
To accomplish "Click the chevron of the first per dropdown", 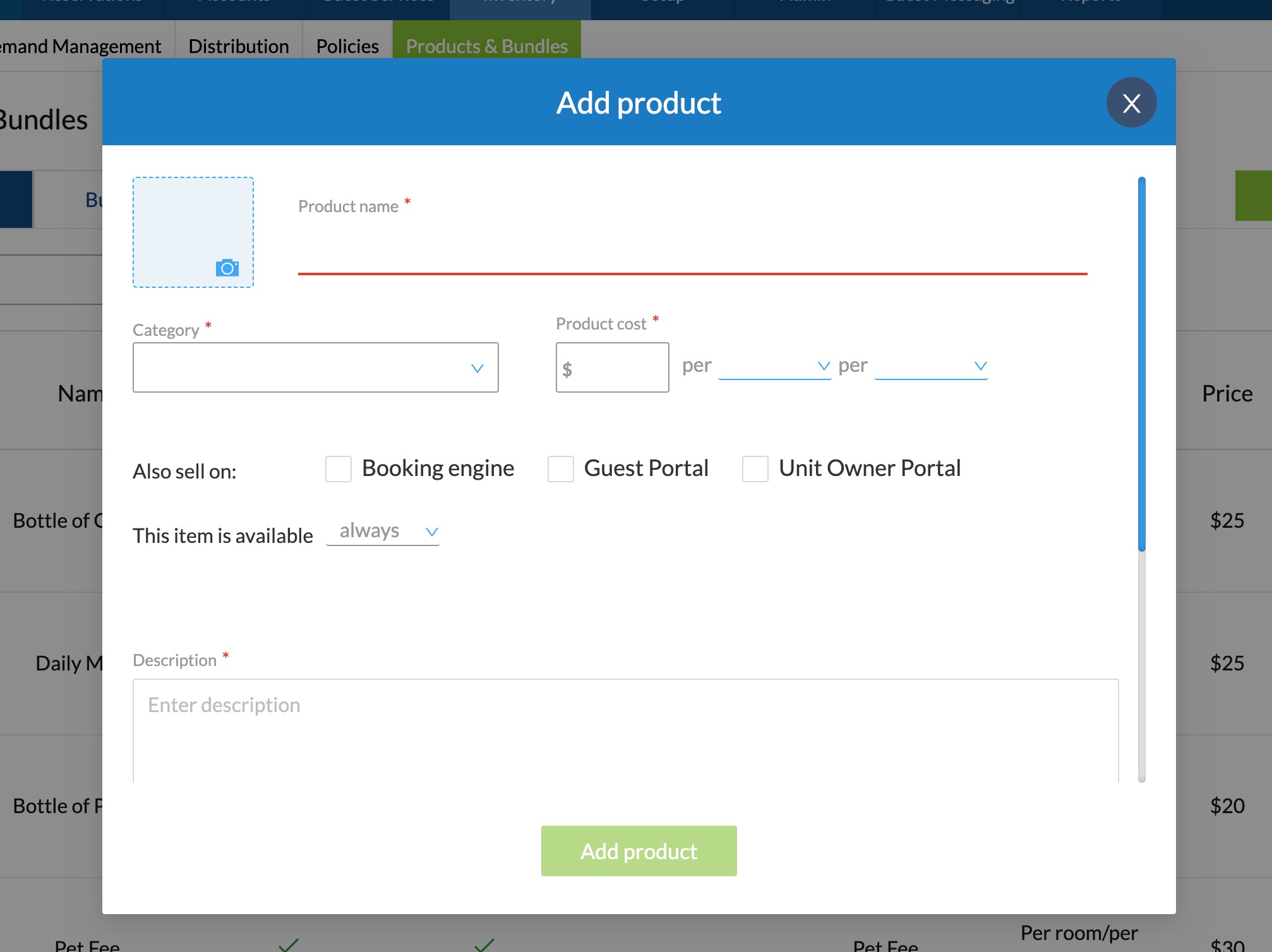I will point(824,366).
